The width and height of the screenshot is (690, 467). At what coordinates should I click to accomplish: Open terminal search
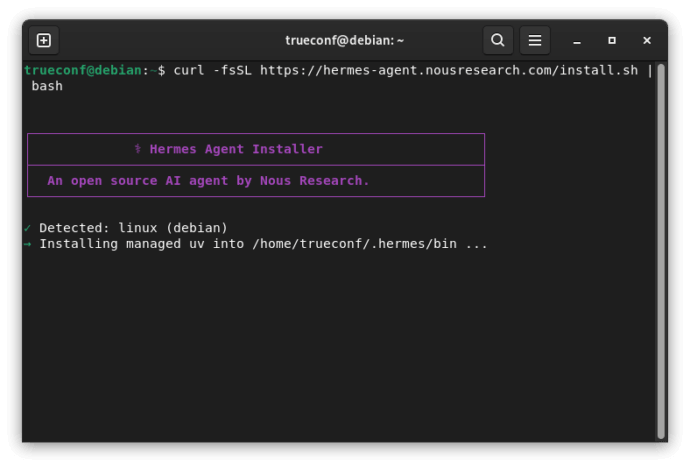[x=498, y=40]
